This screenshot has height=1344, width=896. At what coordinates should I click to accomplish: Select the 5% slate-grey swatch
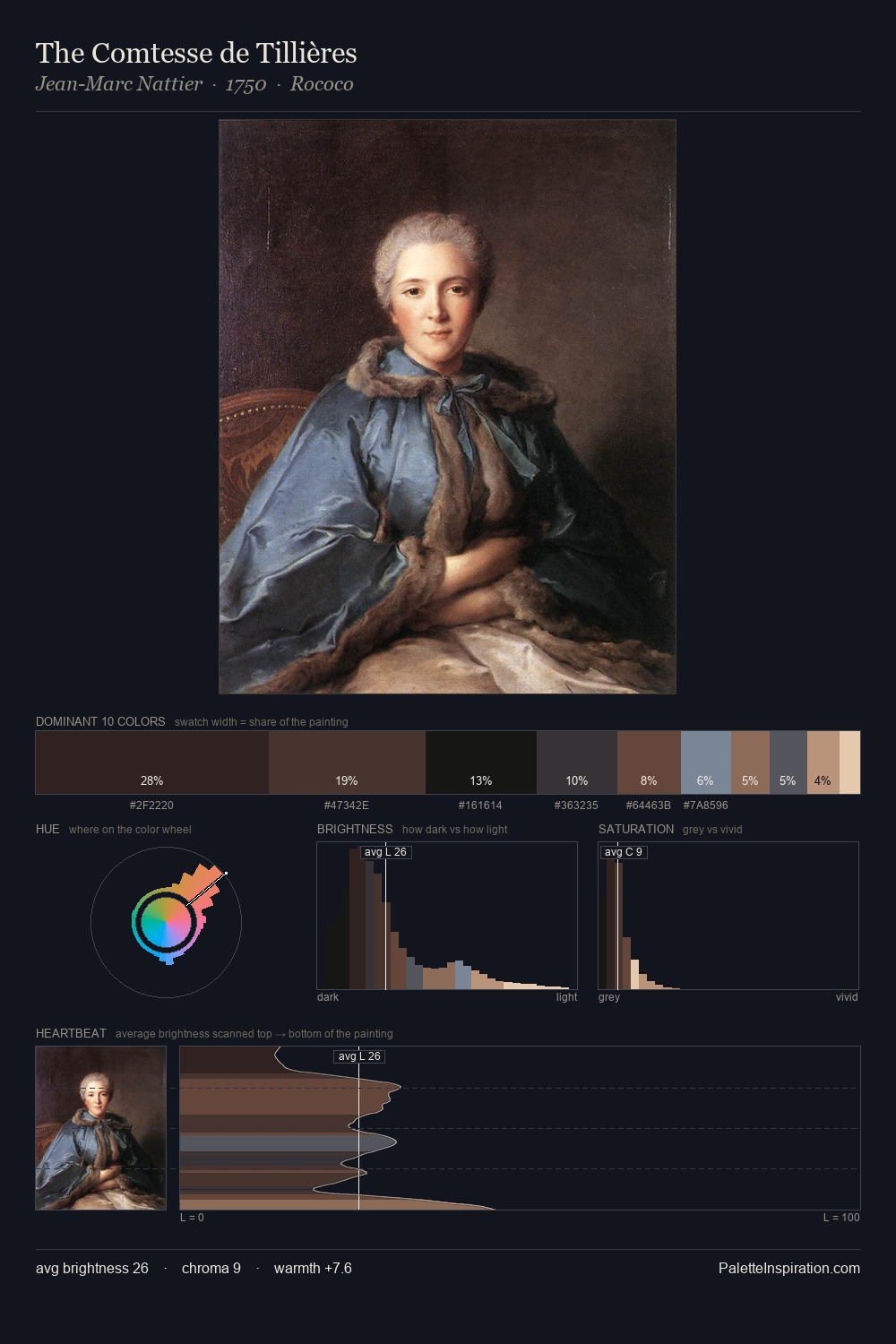coord(788,762)
